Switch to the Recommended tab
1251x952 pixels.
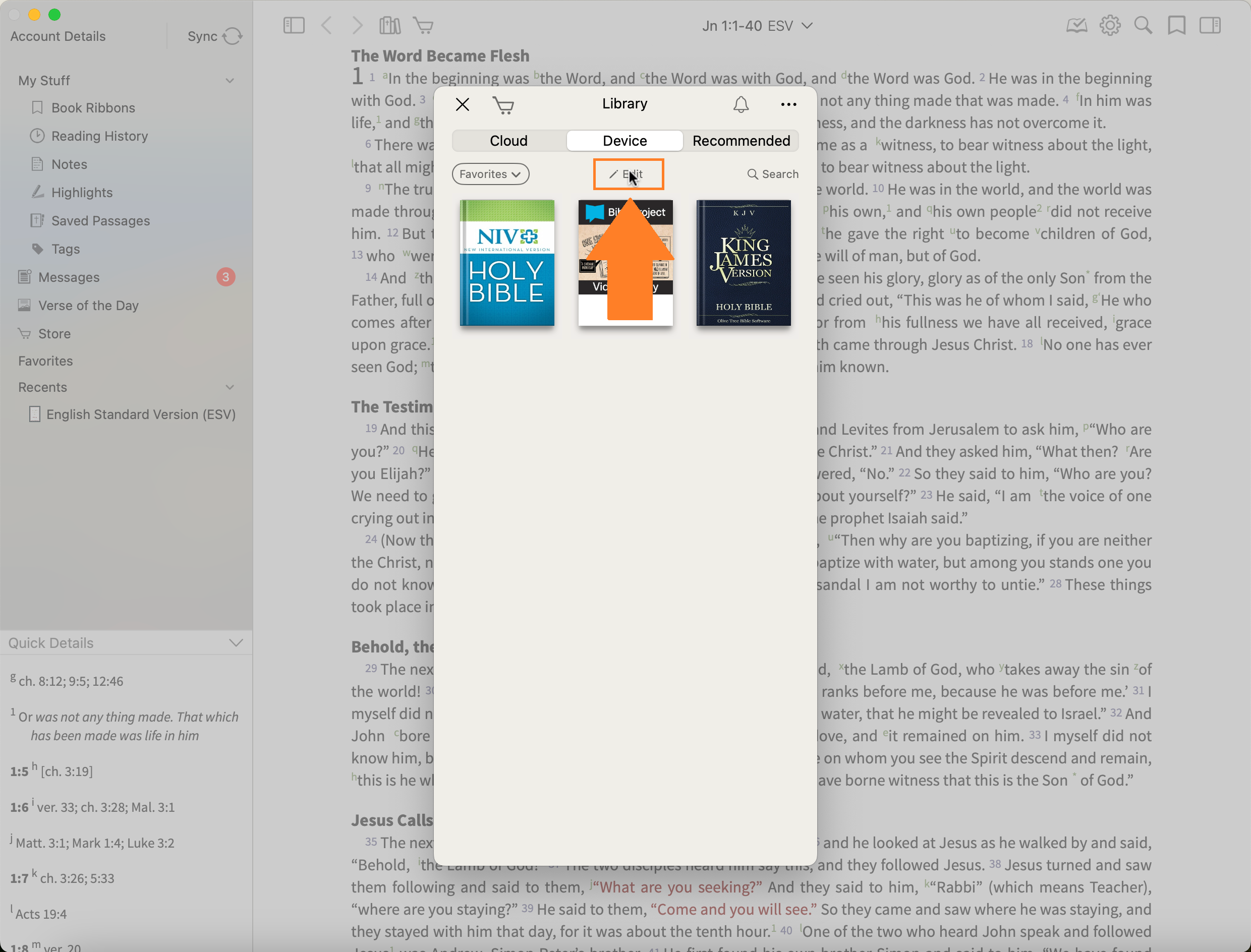click(741, 141)
